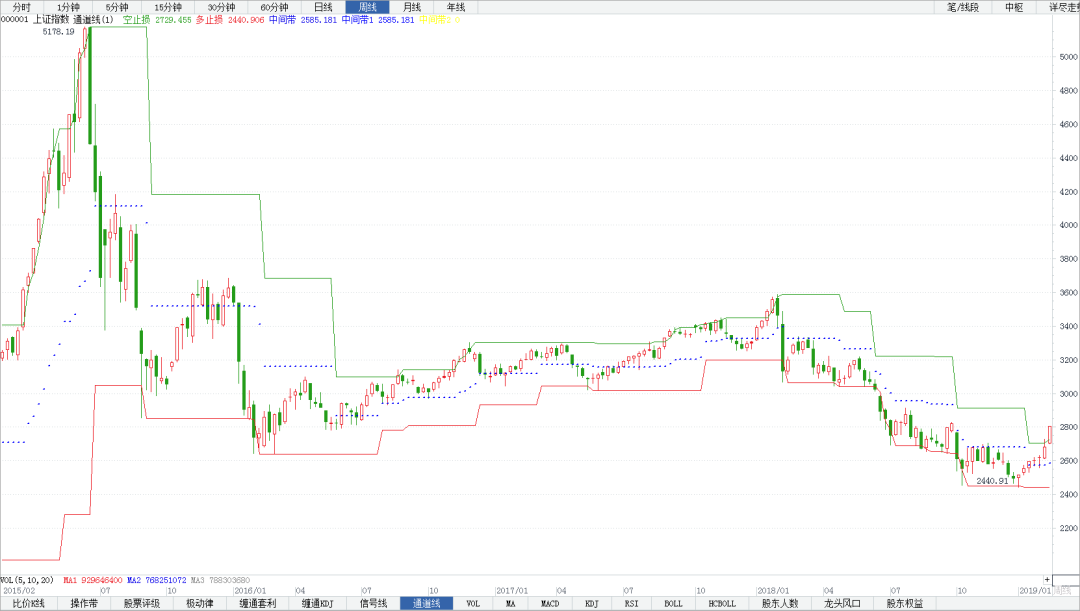Select the 分时 tab
This screenshot has width=1080, height=611.
pos(22,7)
